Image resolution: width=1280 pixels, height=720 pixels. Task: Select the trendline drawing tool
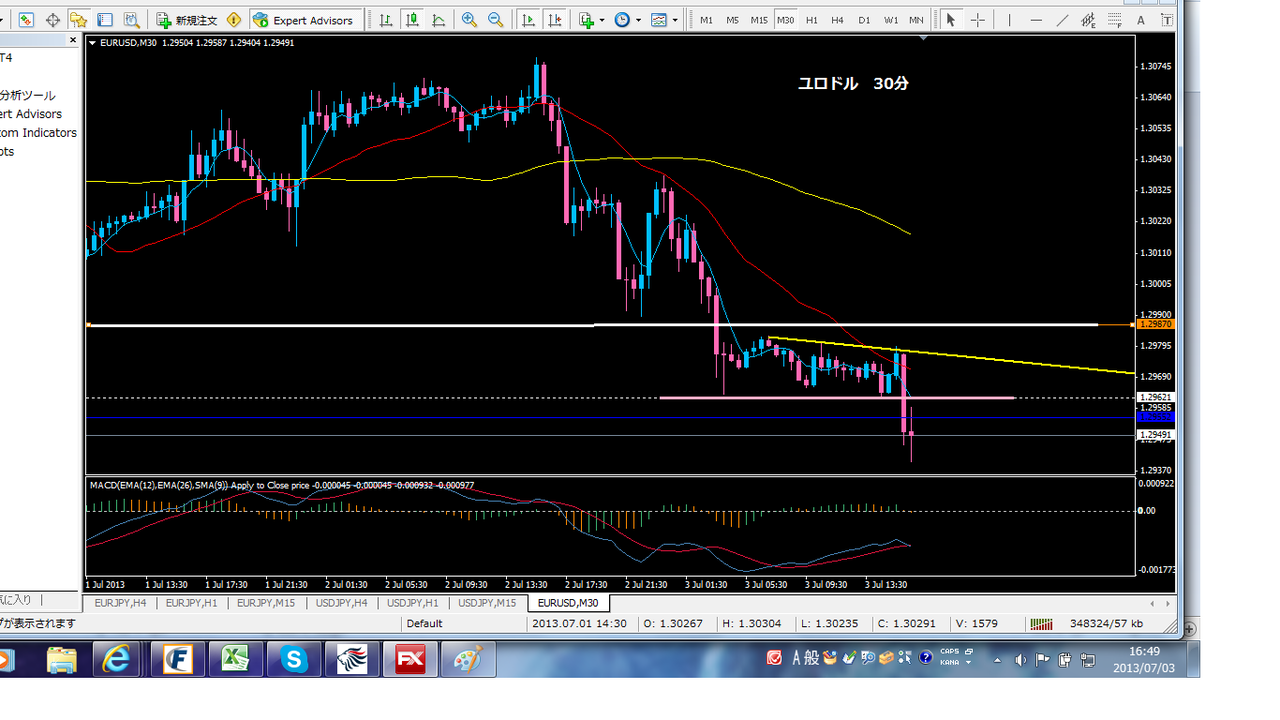pos(1062,20)
